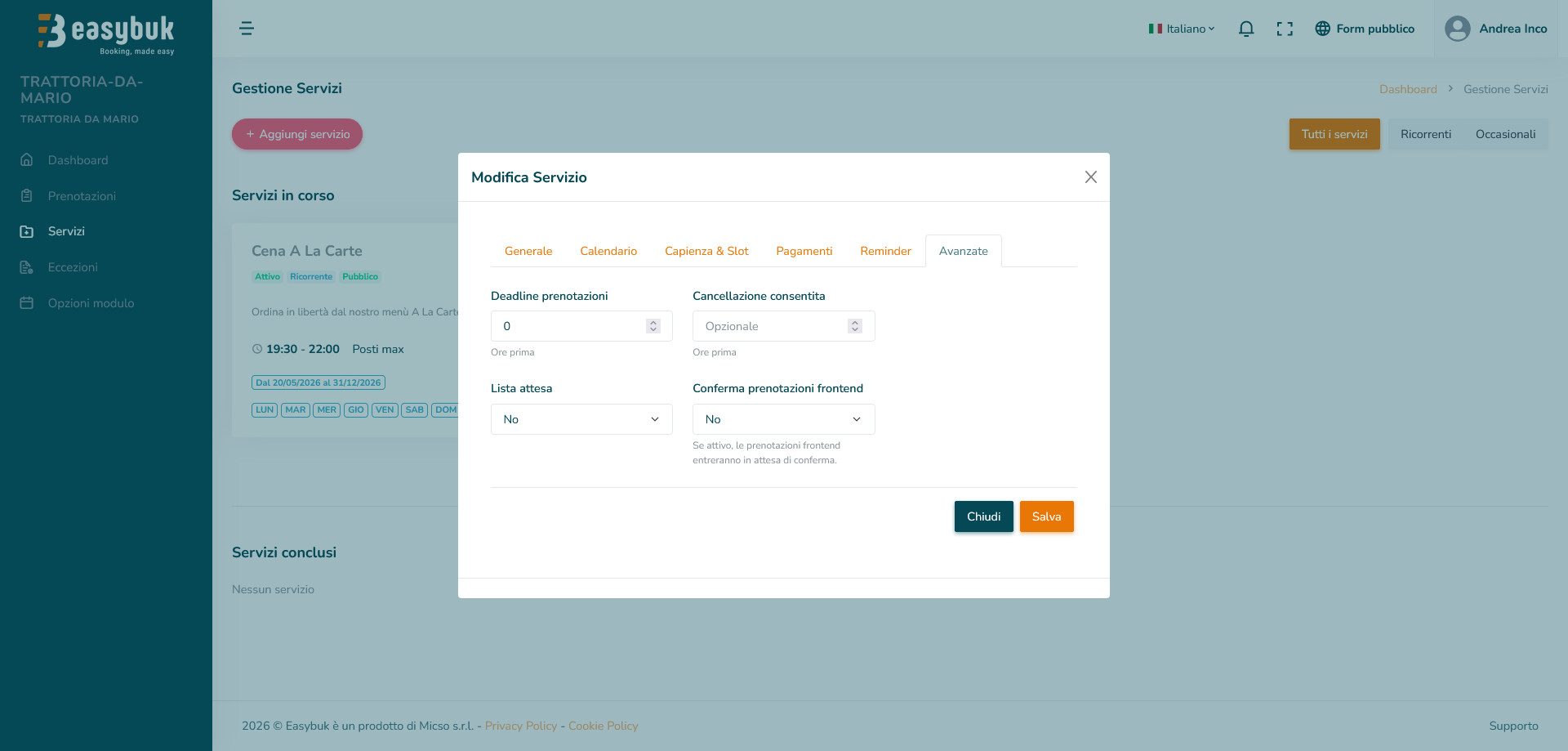Open Dashboard in the sidebar

78,160
